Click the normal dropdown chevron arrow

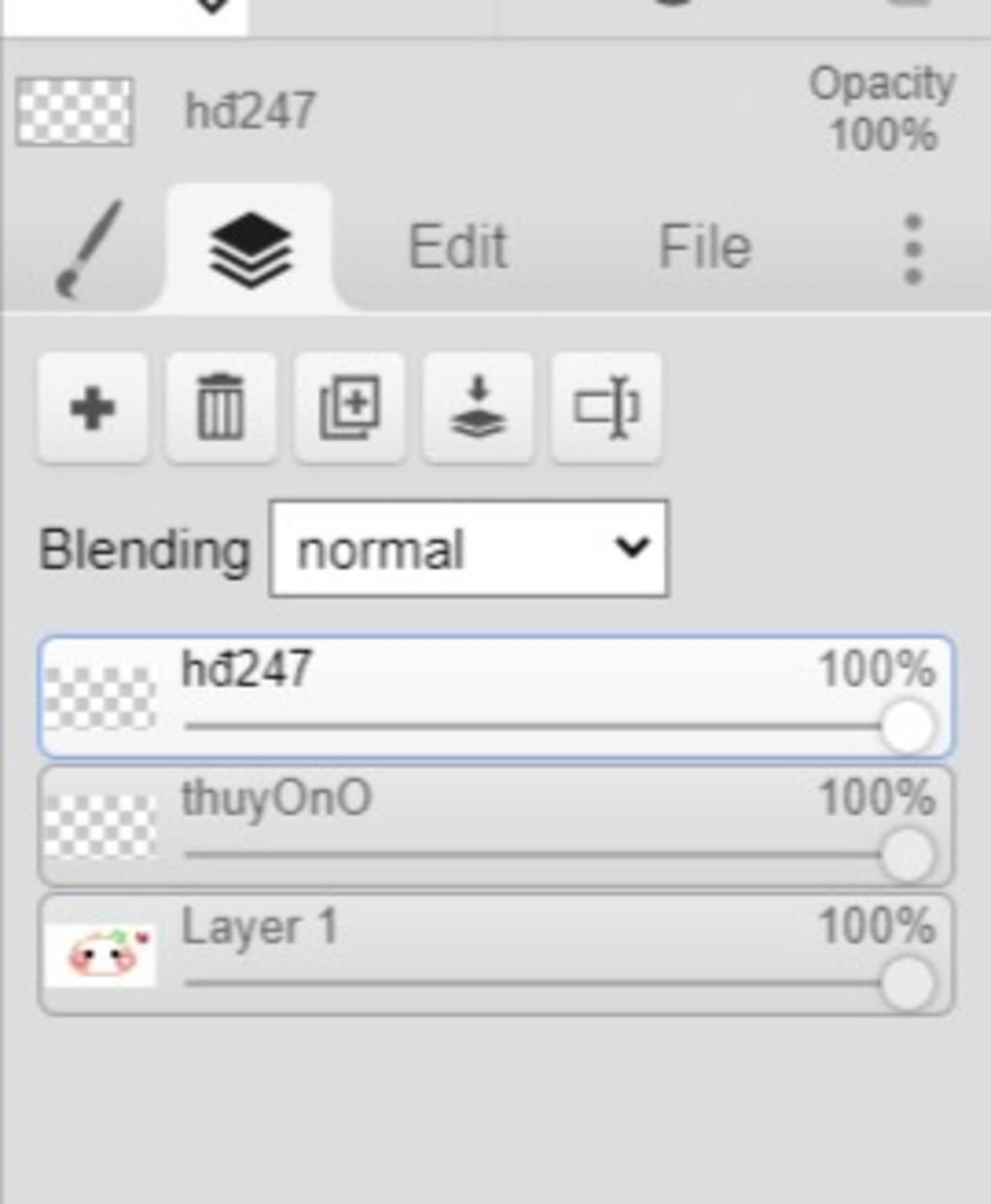point(631,548)
